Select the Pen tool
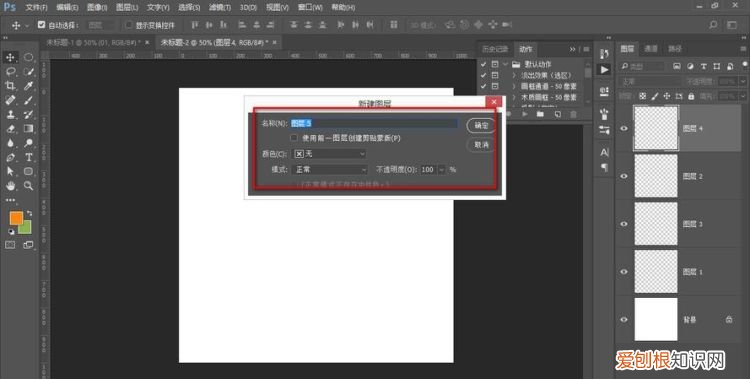 coord(10,157)
